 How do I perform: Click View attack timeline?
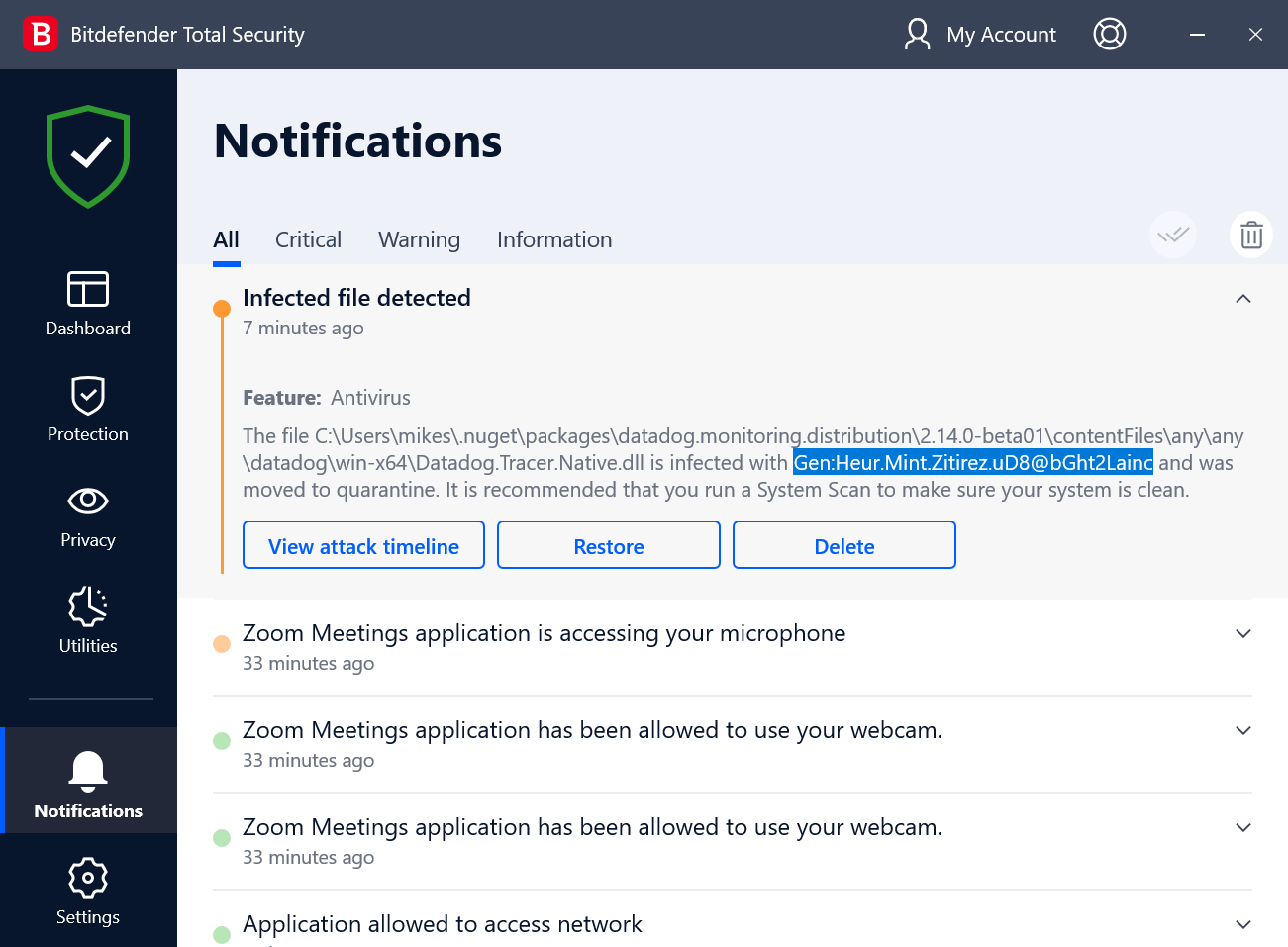(x=363, y=544)
